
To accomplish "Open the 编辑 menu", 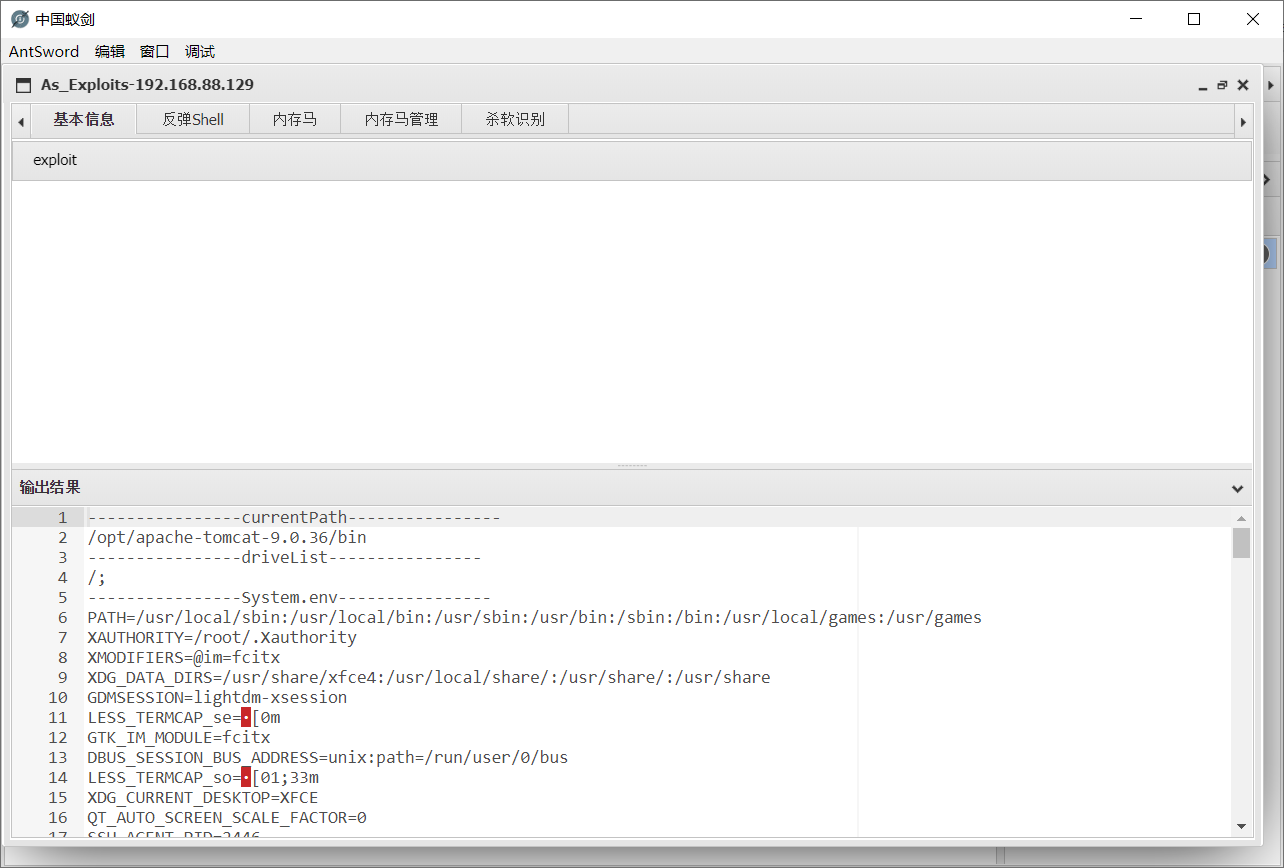I will pos(110,52).
